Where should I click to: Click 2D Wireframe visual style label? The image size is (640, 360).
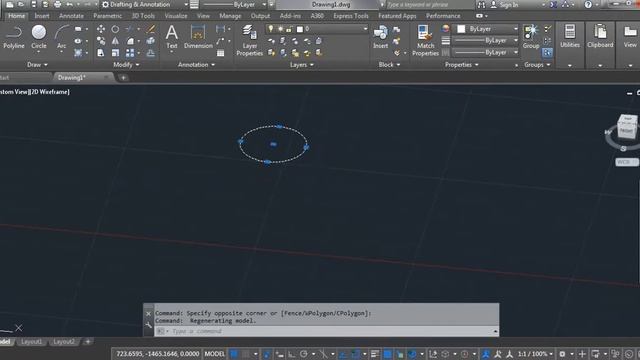(51, 92)
